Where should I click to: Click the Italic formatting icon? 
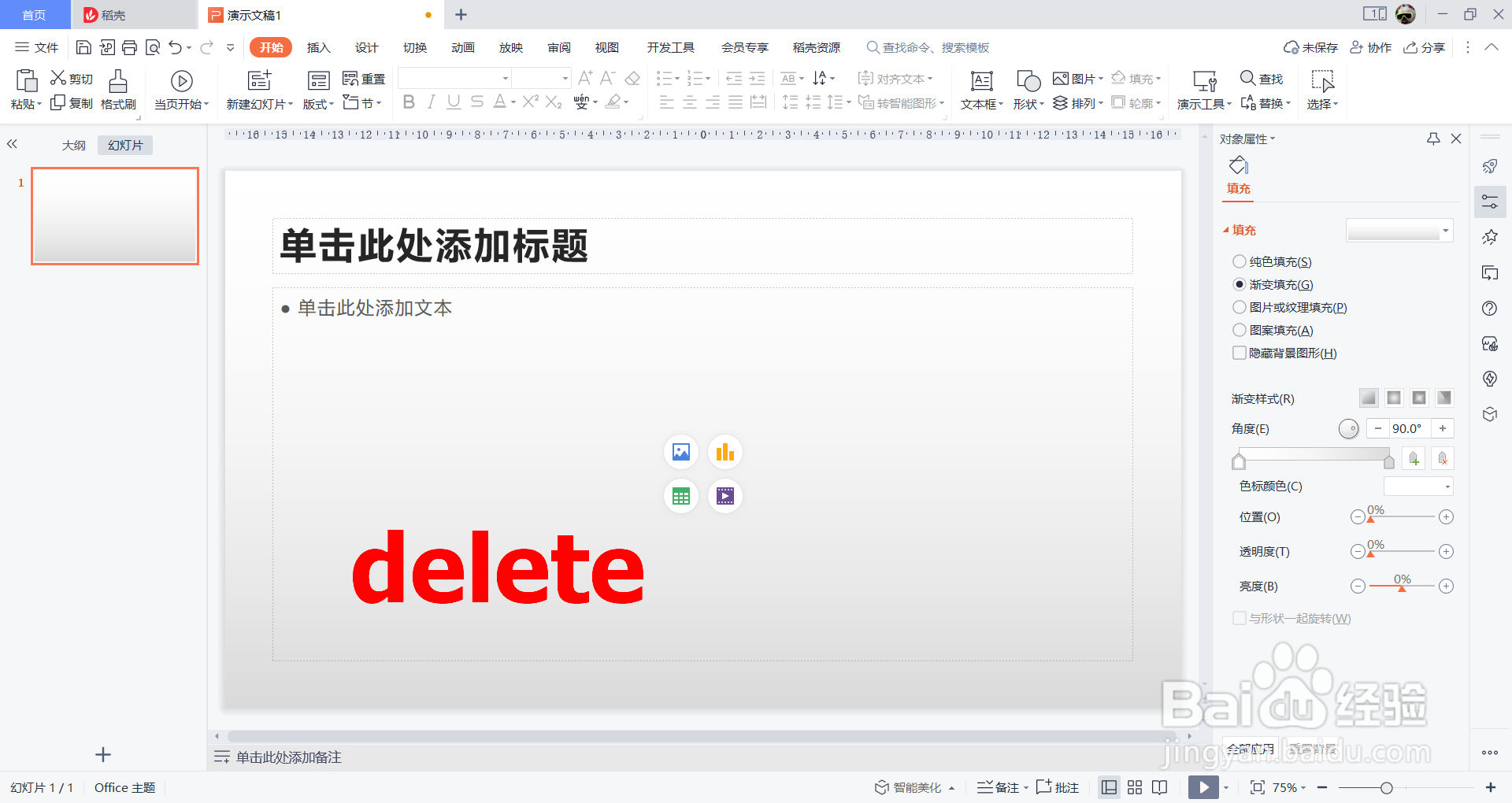point(431,102)
